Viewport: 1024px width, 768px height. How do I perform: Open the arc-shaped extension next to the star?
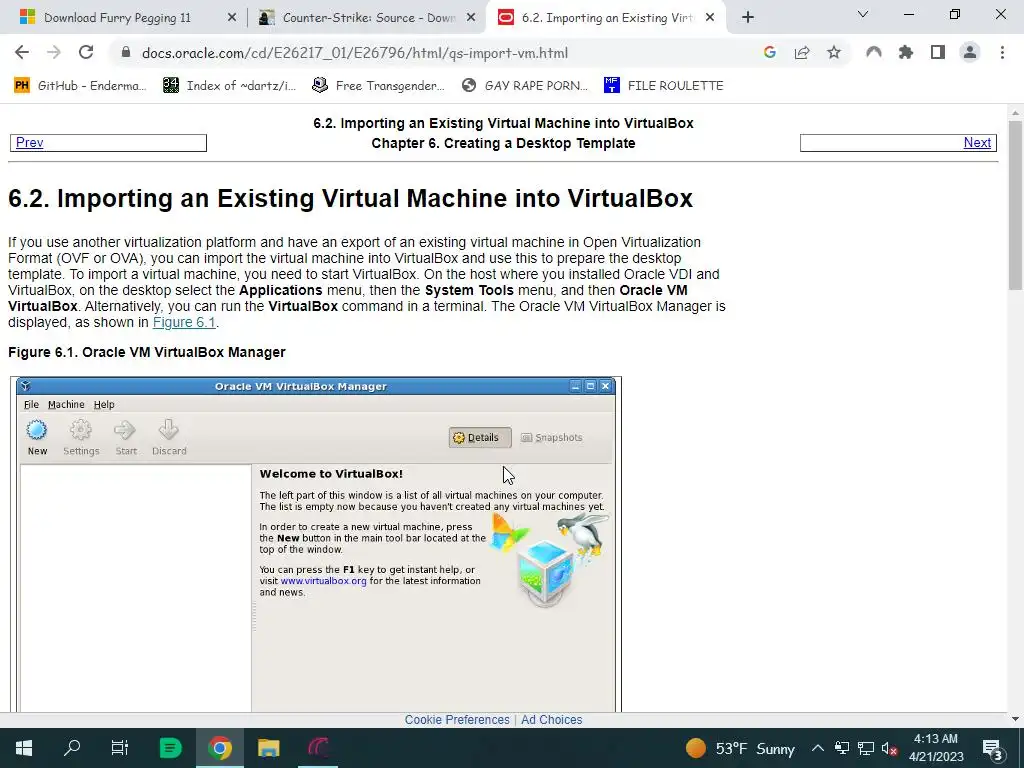pos(874,53)
